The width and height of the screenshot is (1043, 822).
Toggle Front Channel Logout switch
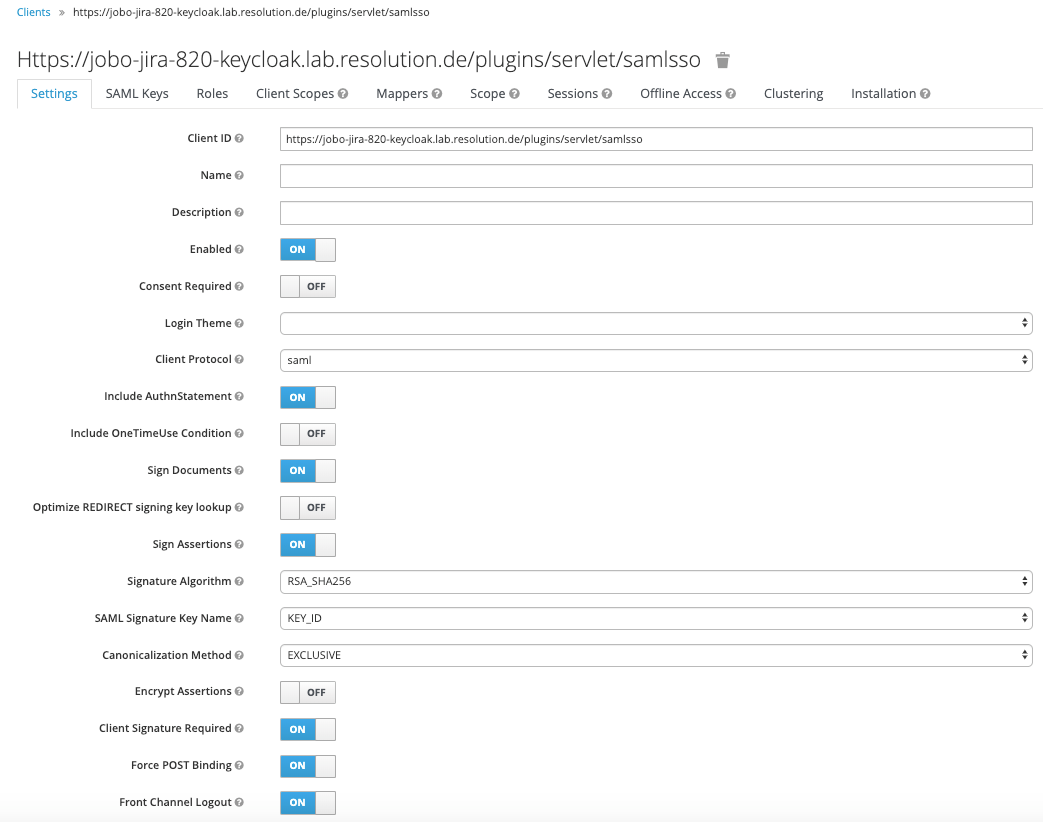(x=308, y=803)
